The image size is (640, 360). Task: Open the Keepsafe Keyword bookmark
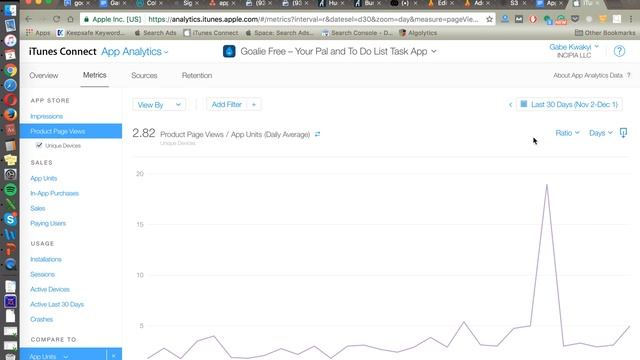tap(91, 33)
